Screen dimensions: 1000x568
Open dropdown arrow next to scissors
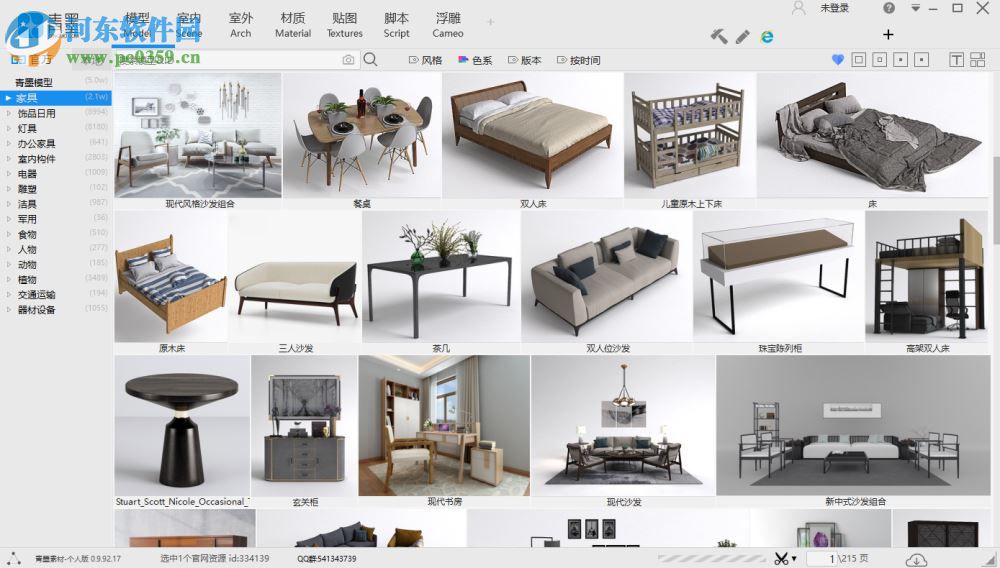click(794, 558)
